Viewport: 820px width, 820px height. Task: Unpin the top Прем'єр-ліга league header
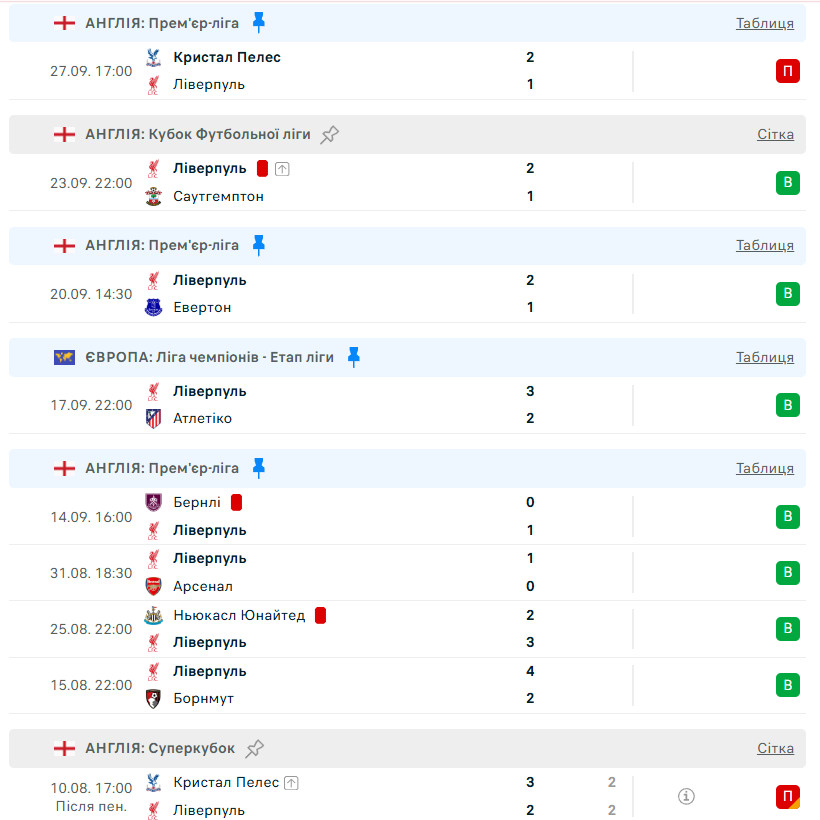pos(259,22)
